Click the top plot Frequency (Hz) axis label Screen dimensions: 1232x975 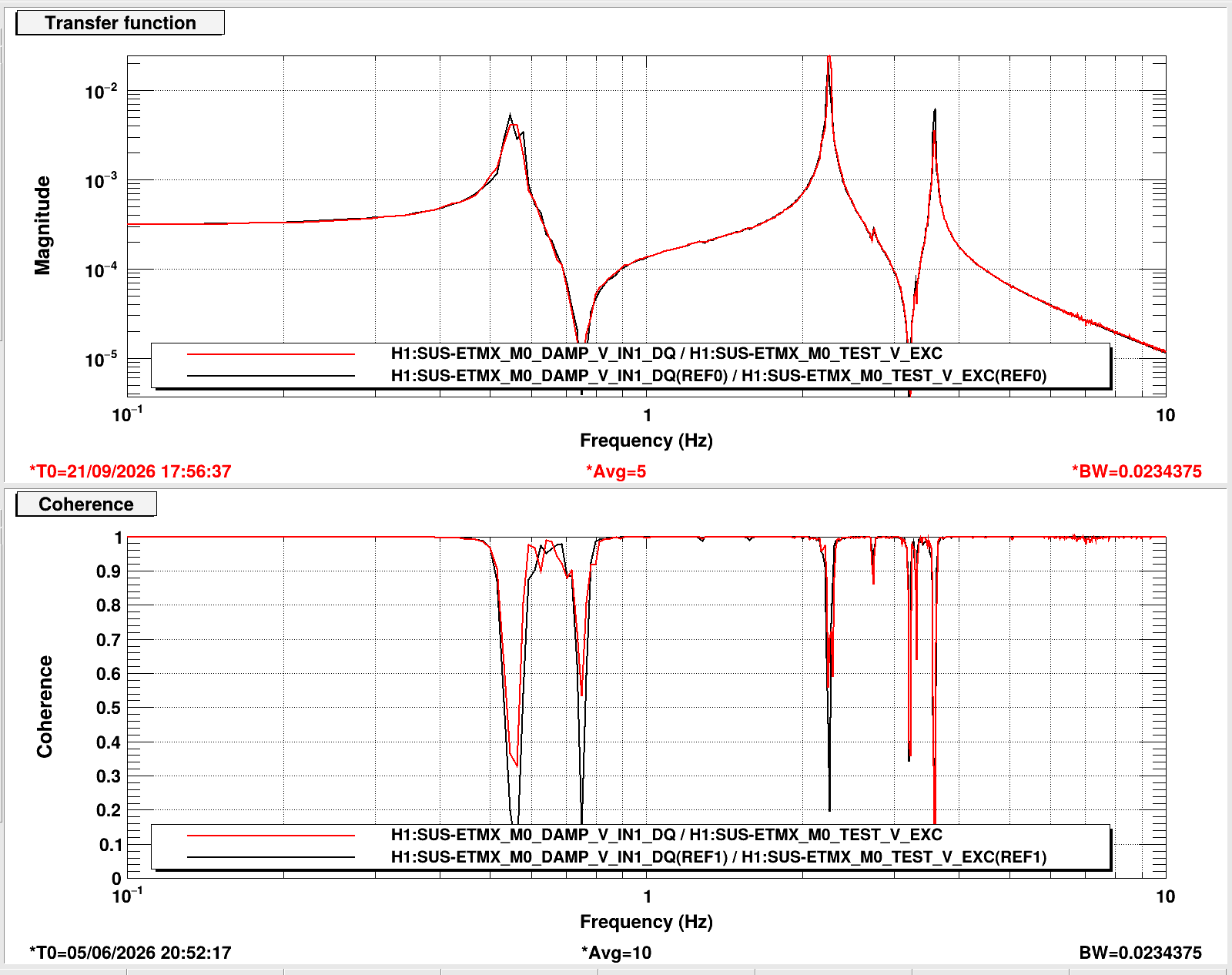[x=646, y=441]
